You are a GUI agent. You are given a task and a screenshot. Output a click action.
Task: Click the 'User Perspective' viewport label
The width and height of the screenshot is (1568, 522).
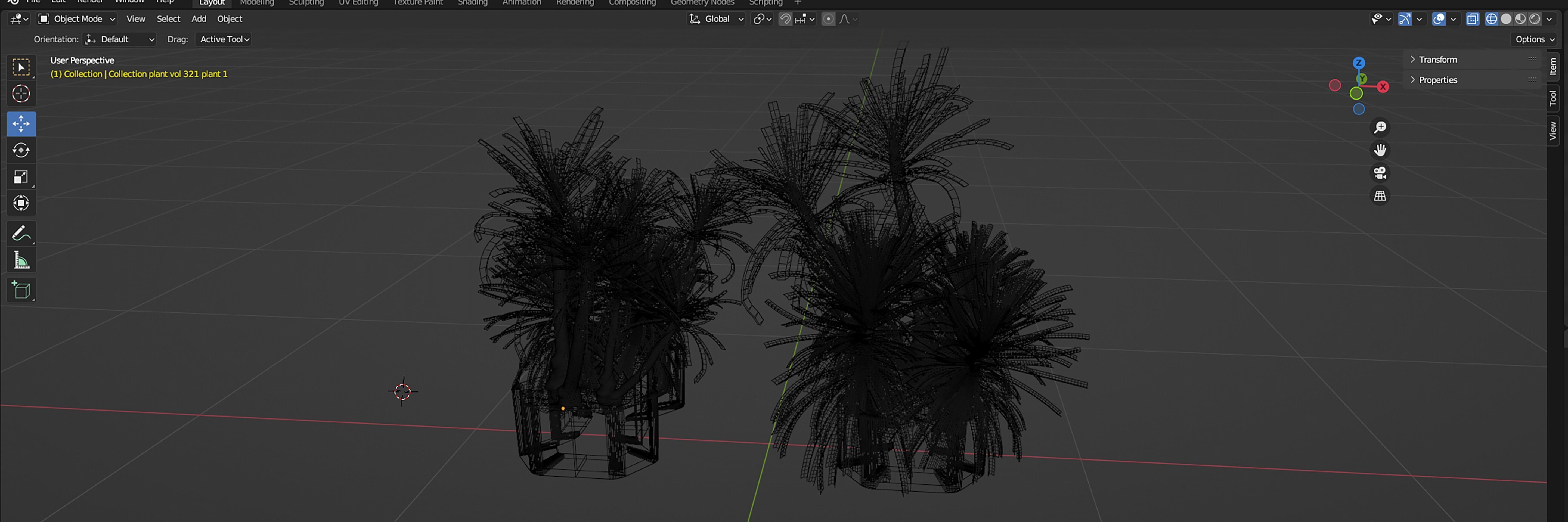tap(82, 60)
